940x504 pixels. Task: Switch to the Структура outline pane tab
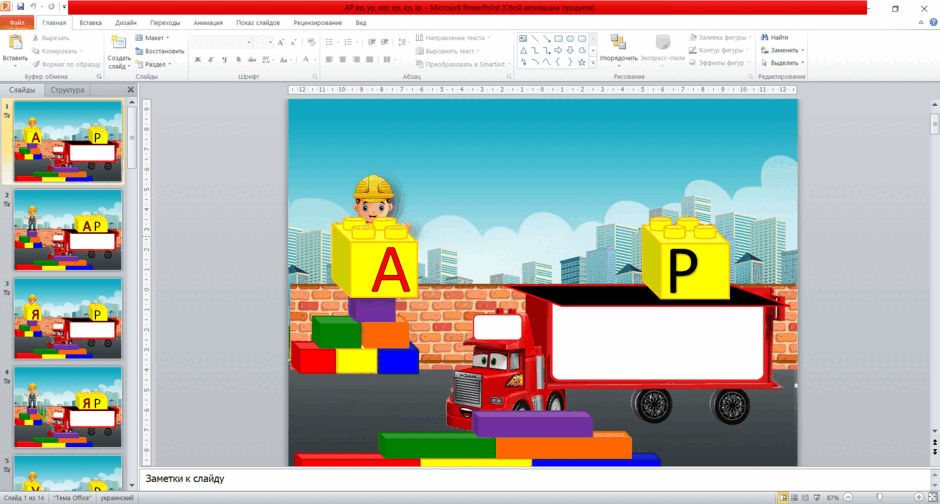67,90
